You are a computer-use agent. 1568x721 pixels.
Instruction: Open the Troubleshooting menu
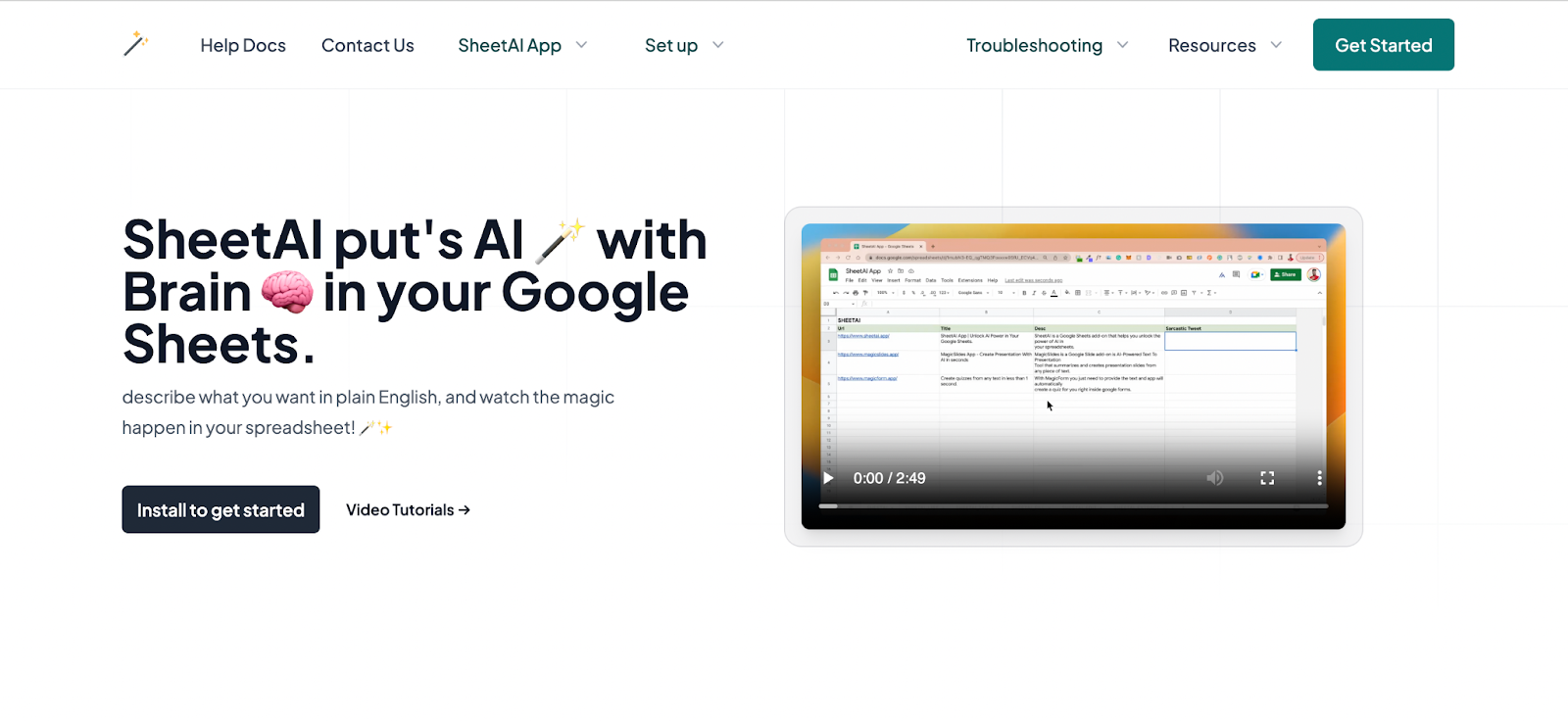1034,45
